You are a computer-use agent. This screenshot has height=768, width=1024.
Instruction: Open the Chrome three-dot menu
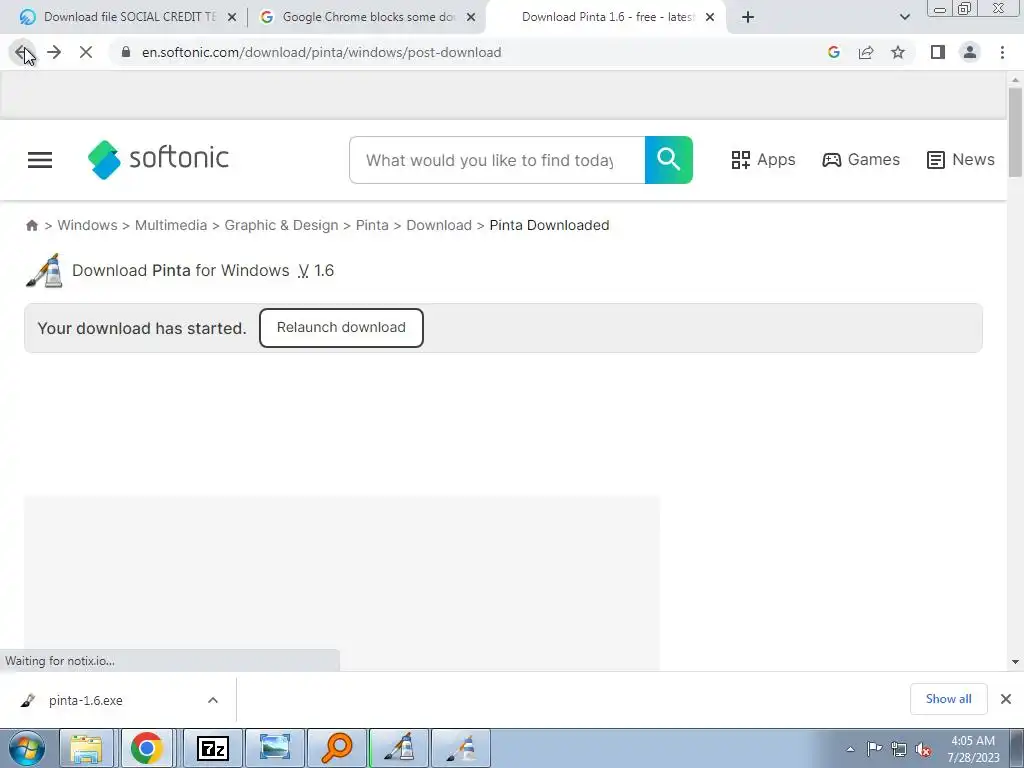[x=1002, y=52]
